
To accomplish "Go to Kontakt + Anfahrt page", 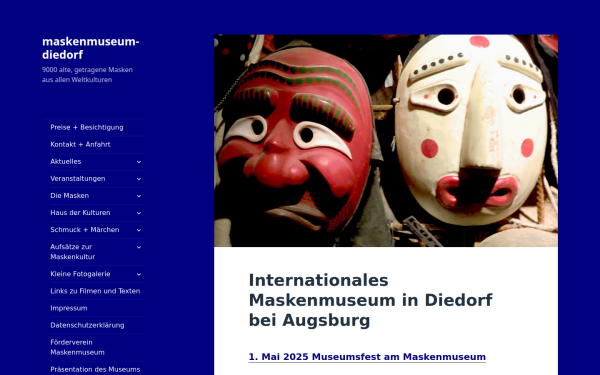I will pyautogui.click(x=80, y=145).
